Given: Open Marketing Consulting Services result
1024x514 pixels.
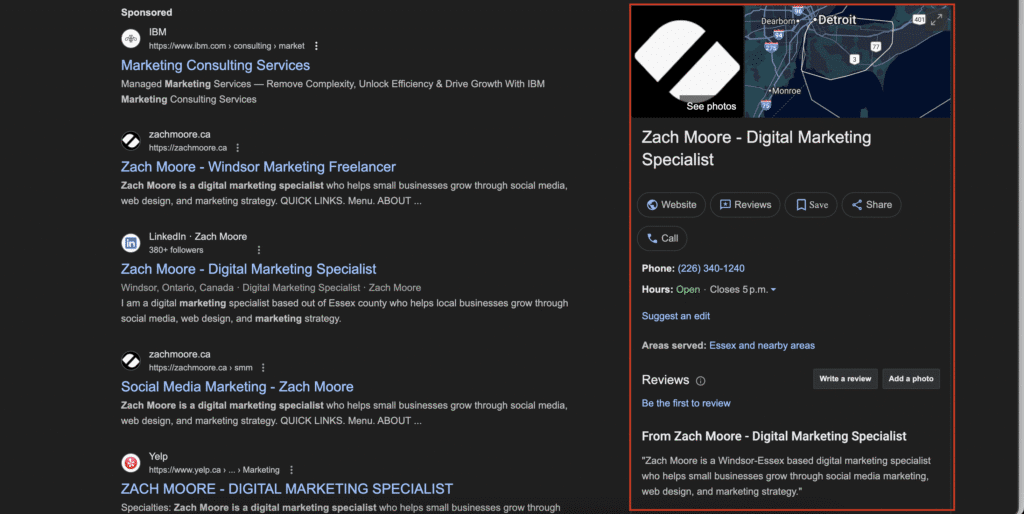Looking at the screenshot, I should (215, 66).
